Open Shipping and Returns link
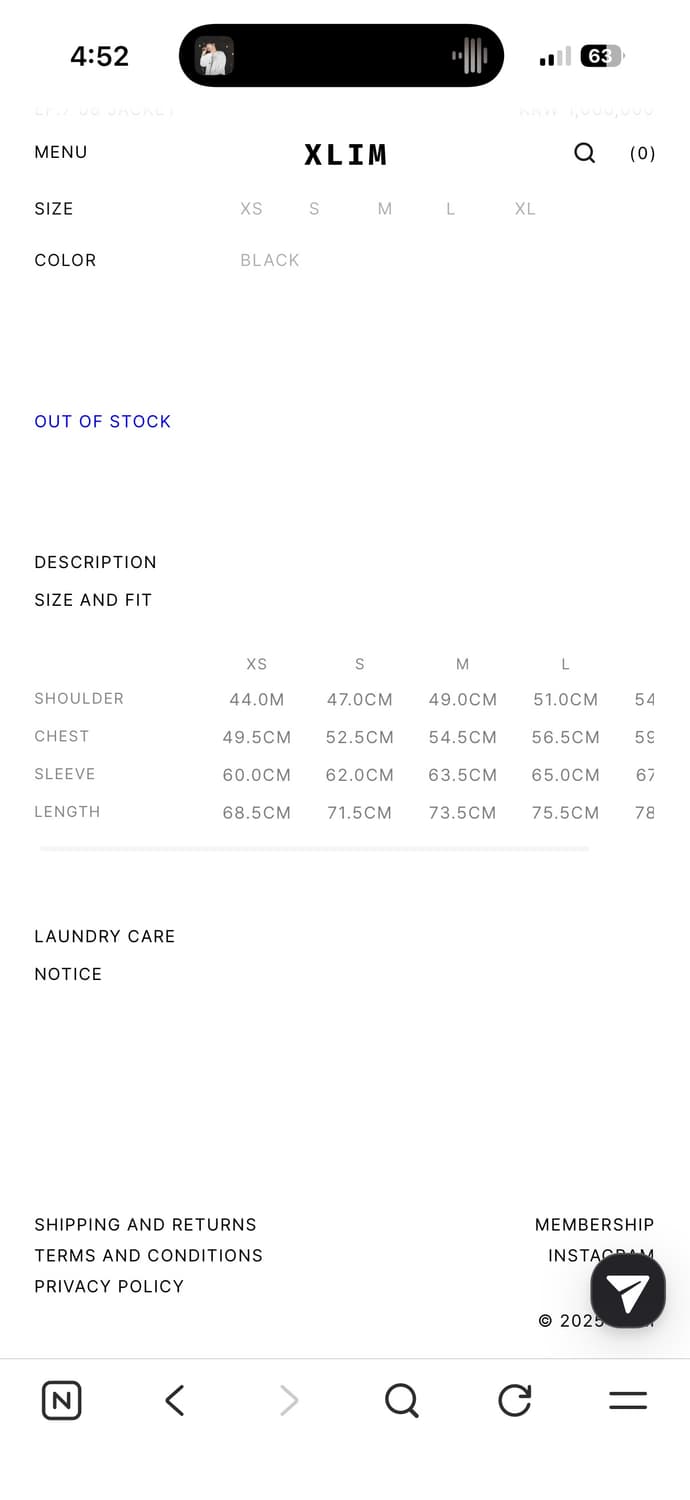The width and height of the screenshot is (690, 1500). (x=145, y=1225)
